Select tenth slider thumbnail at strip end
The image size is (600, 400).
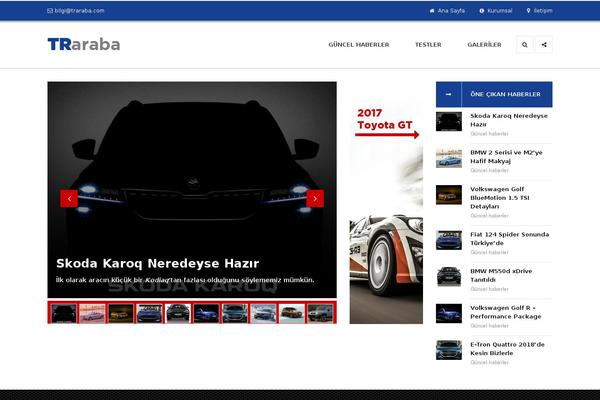(x=320, y=313)
